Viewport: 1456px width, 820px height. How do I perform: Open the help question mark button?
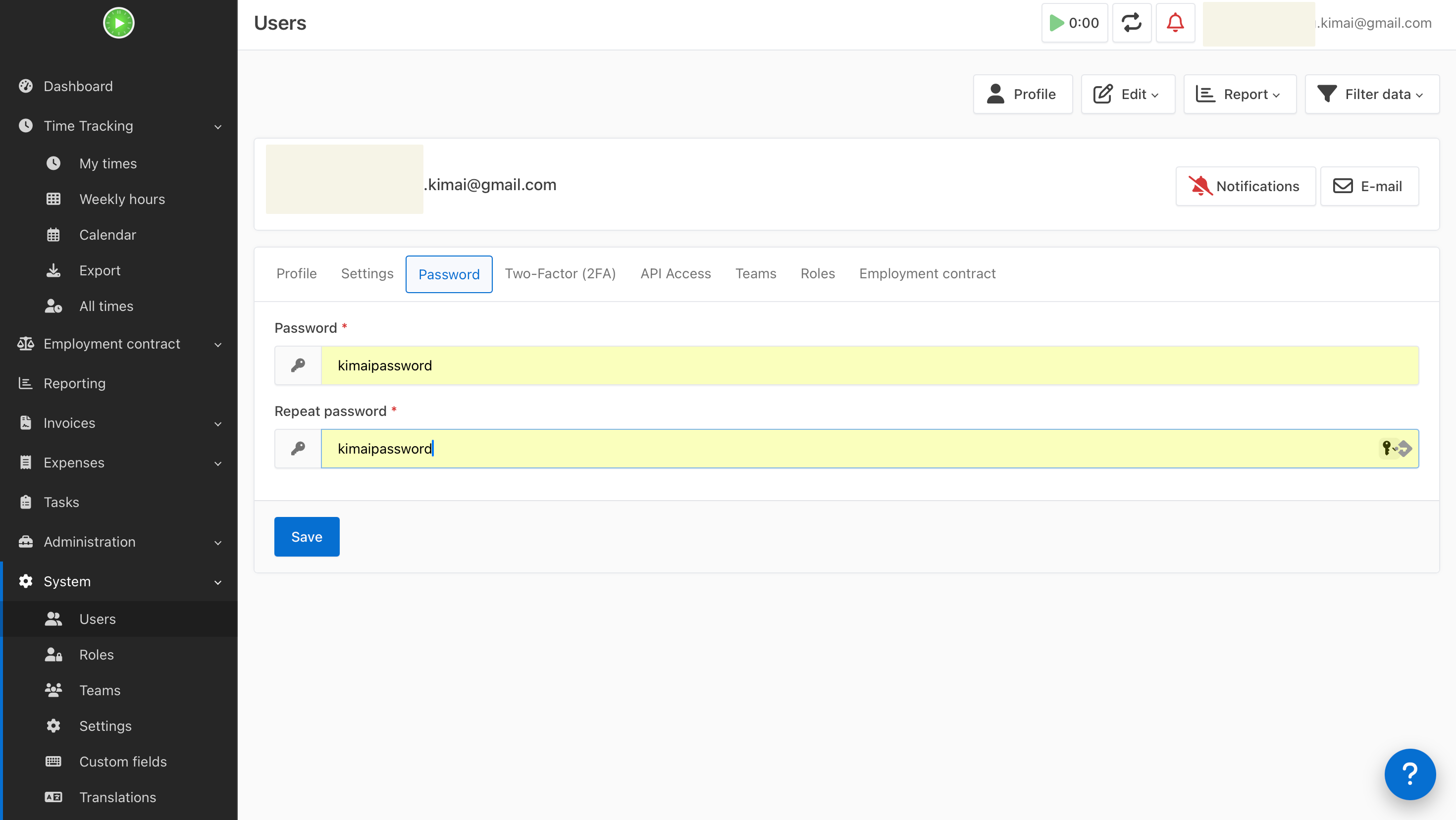coord(1409,773)
